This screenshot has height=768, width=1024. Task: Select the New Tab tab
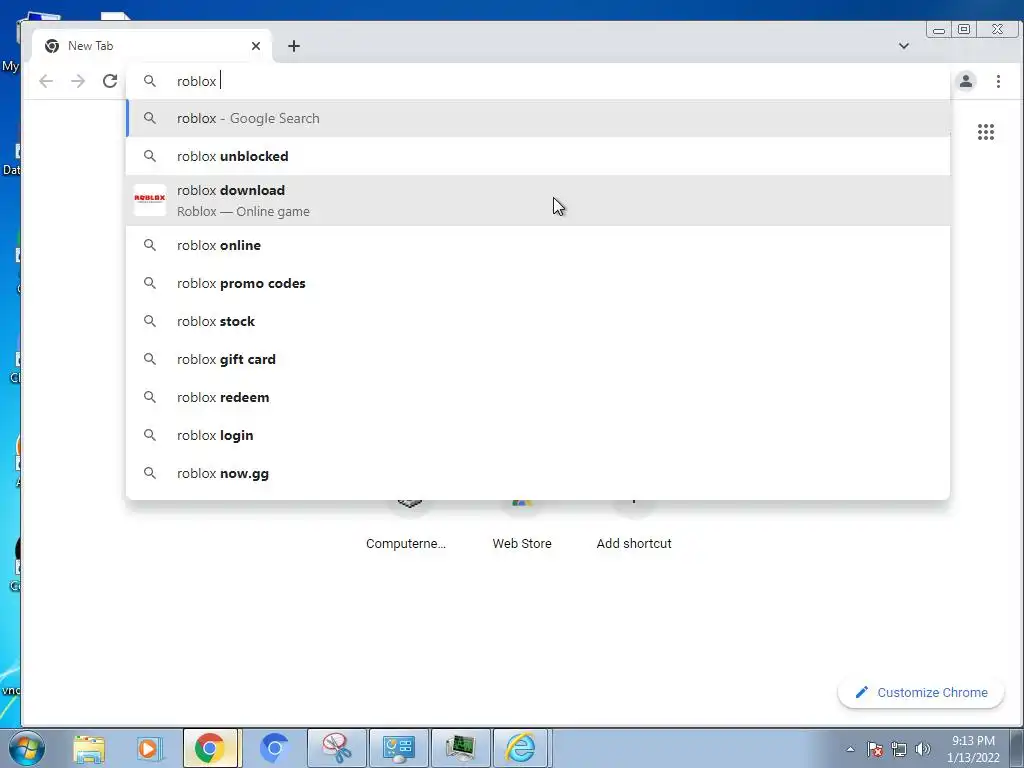click(x=152, y=46)
